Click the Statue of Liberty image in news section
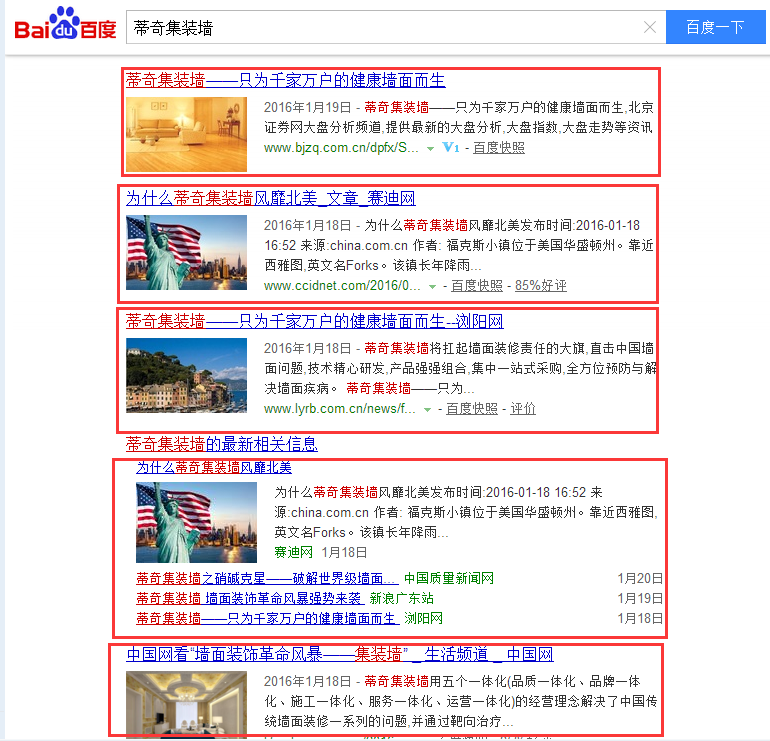 tap(196, 522)
